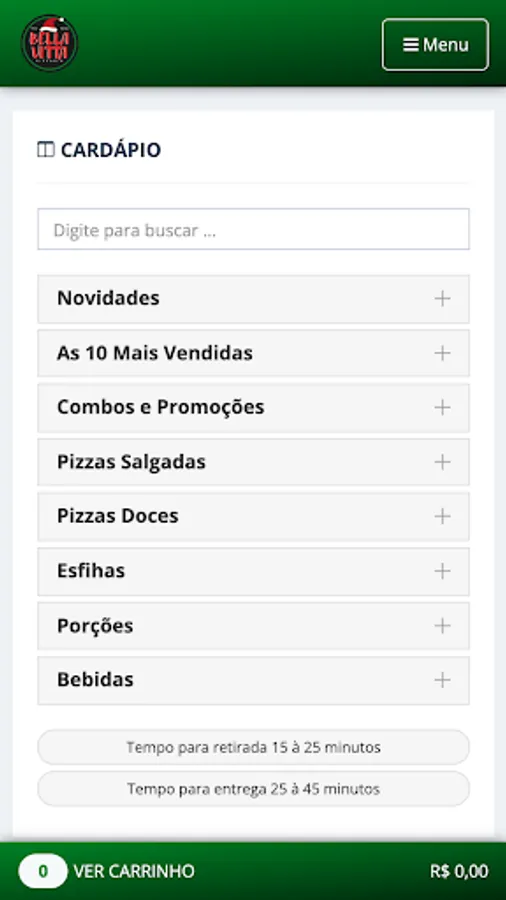The image size is (506, 900).
Task: Expand the Bebidas category
Action: (x=254, y=680)
